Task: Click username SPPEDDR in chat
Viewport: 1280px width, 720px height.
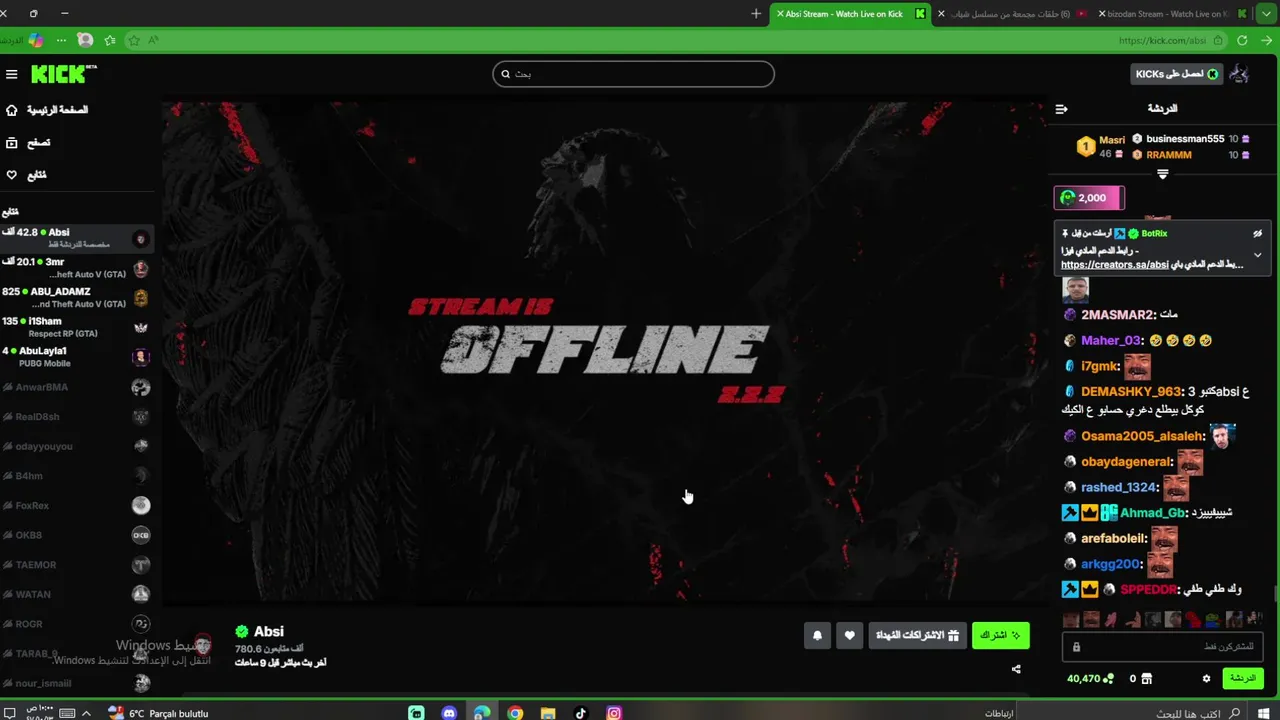Action: coord(1148,590)
